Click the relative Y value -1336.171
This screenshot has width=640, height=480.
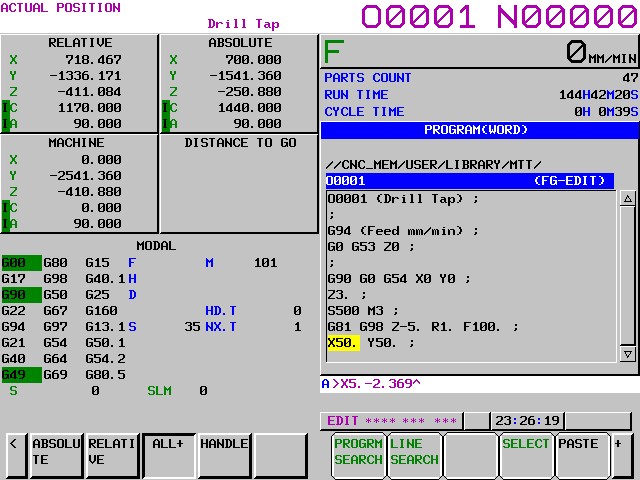[85, 76]
